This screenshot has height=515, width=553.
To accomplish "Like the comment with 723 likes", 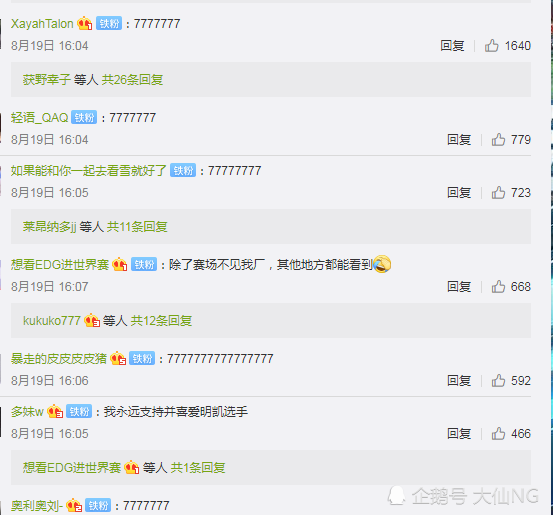I will point(498,193).
